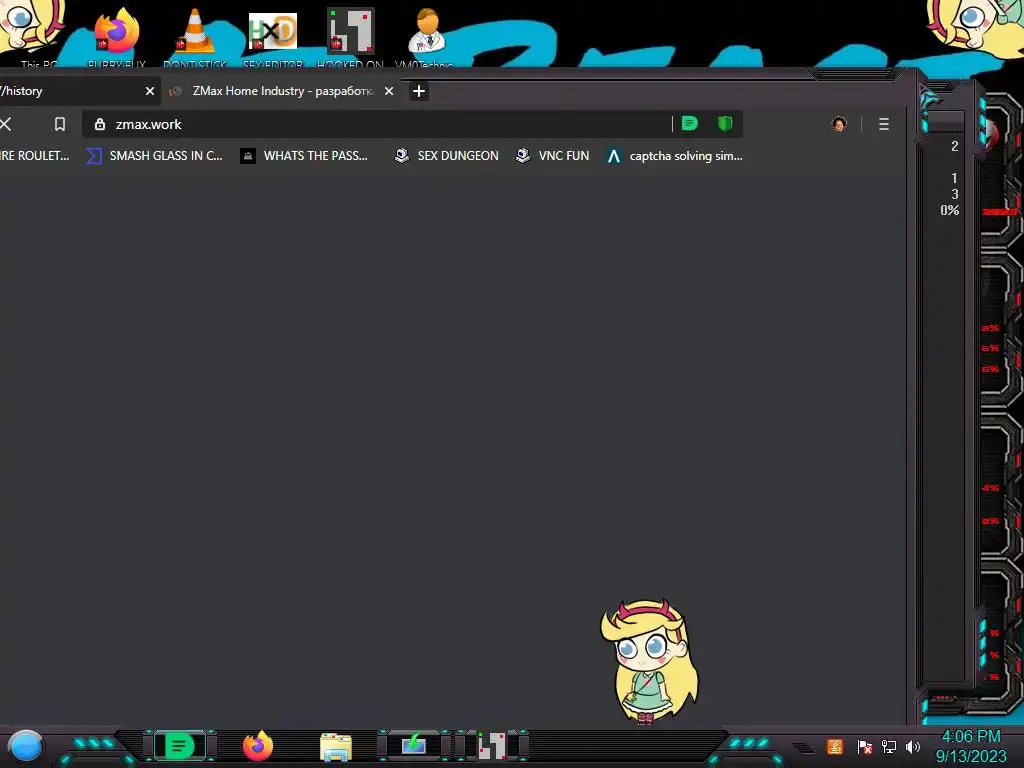The image size is (1024, 768).
Task: Click the green chat bubble extension icon
Action: point(690,123)
